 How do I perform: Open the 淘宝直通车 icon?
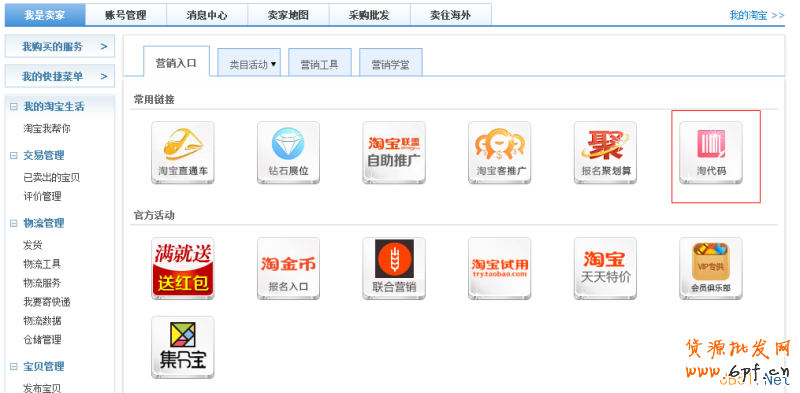tap(183, 153)
